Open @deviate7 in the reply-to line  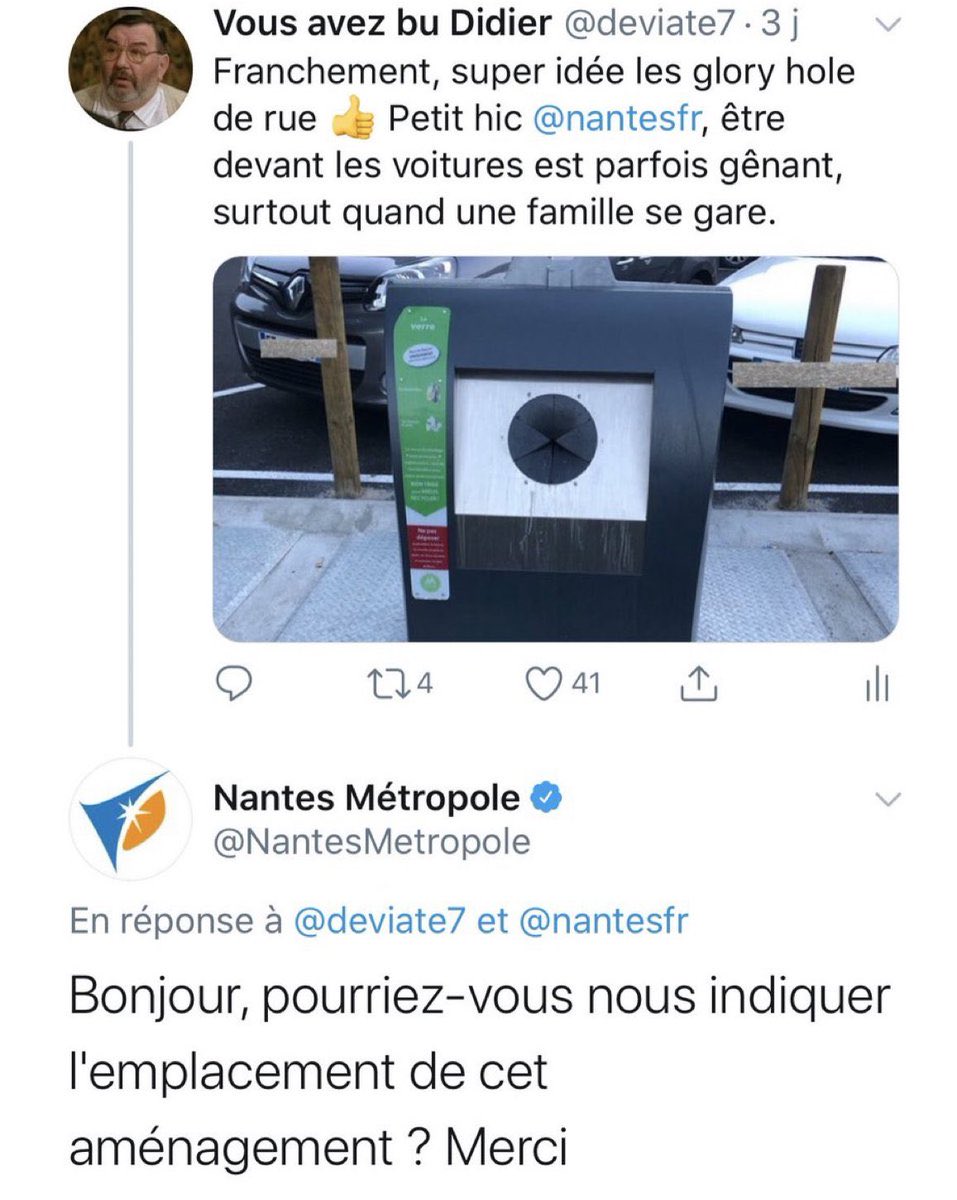tap(381, 921)
